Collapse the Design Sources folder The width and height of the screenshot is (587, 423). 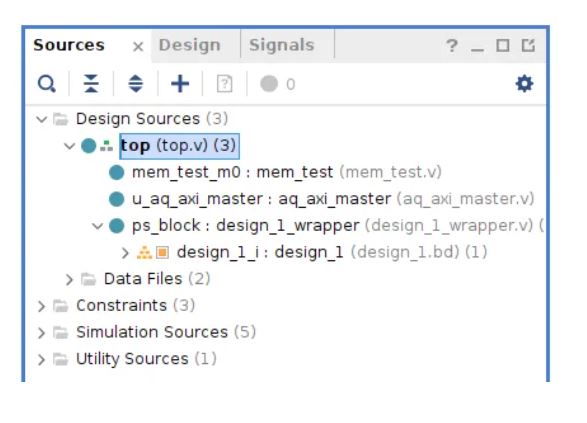41,119
